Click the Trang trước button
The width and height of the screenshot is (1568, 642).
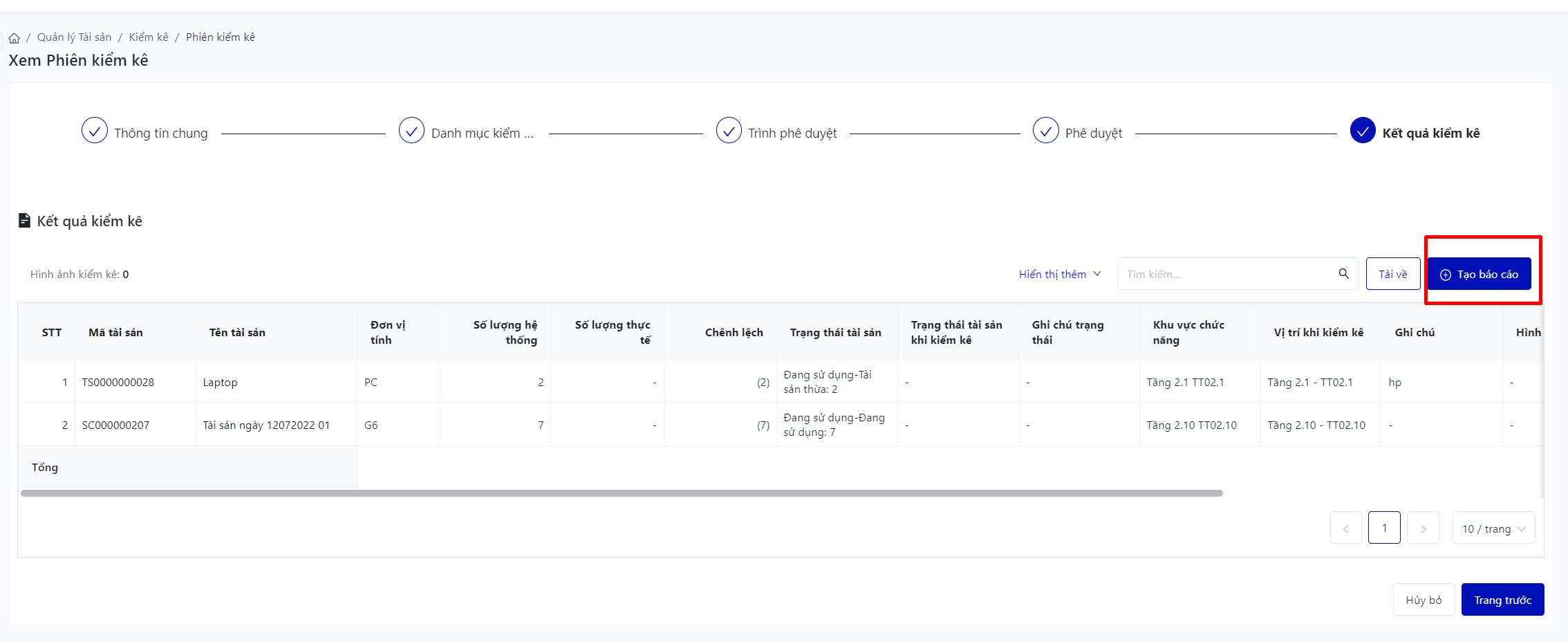1502,600
